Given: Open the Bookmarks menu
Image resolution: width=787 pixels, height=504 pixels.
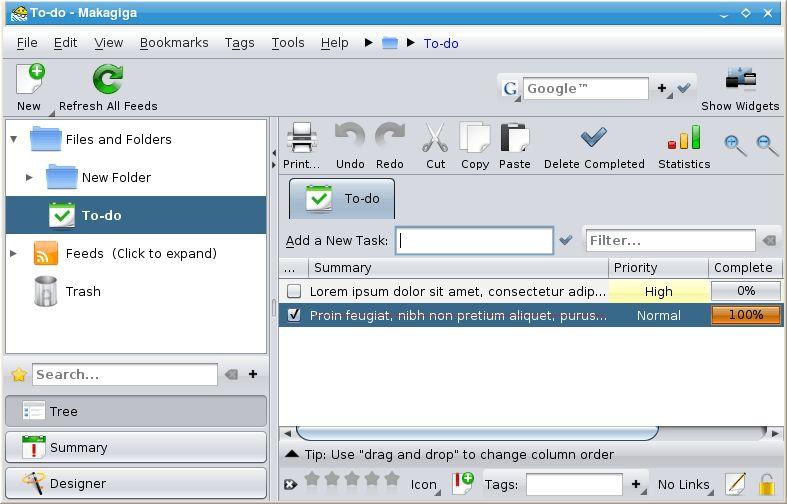Looking at the screenshot, I should (x=174, y=43).
